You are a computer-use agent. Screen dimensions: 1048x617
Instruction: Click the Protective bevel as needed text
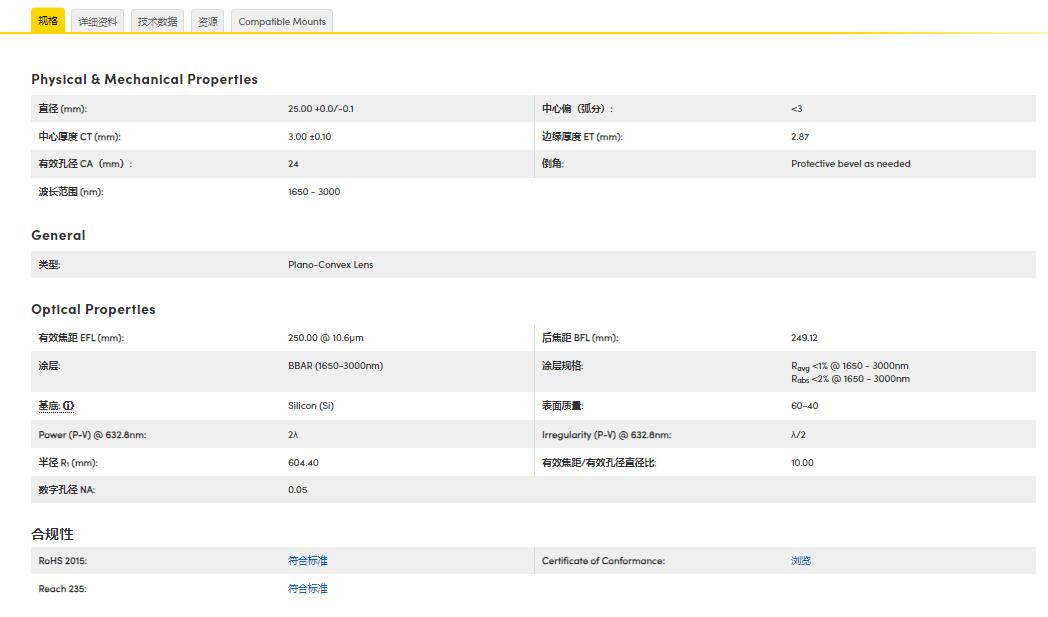[x=850, y=164]
